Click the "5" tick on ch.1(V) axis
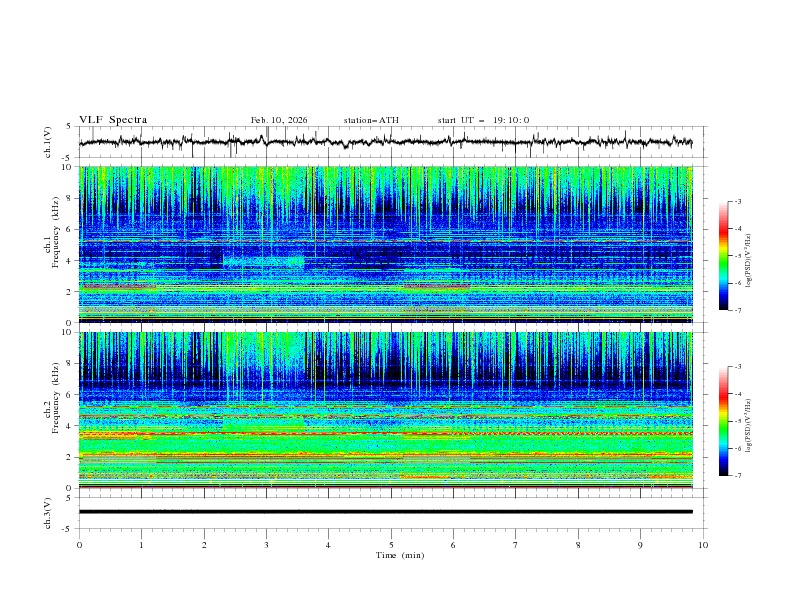 coord(69,127)
